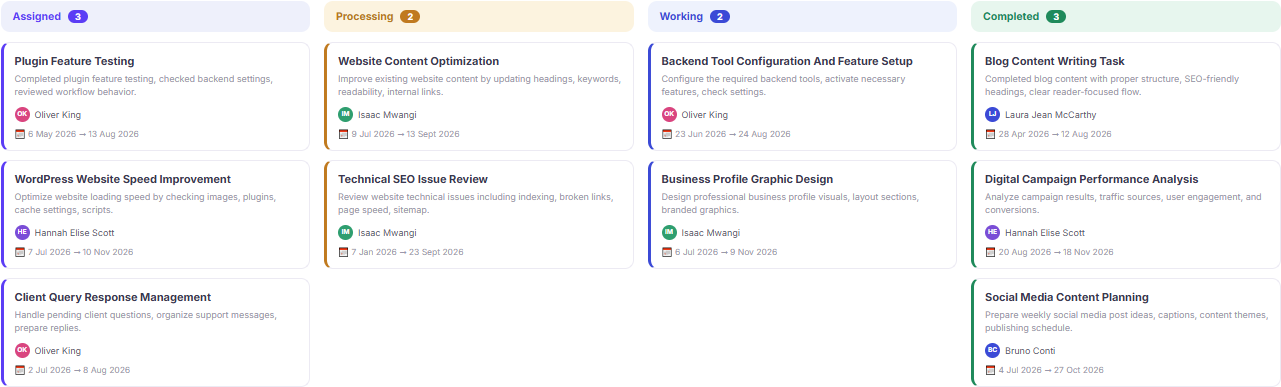Screen dimensions: 1281x387
Task: Open Backend Tool Configuration And Feature Setup title
Action: pos(787,62)
